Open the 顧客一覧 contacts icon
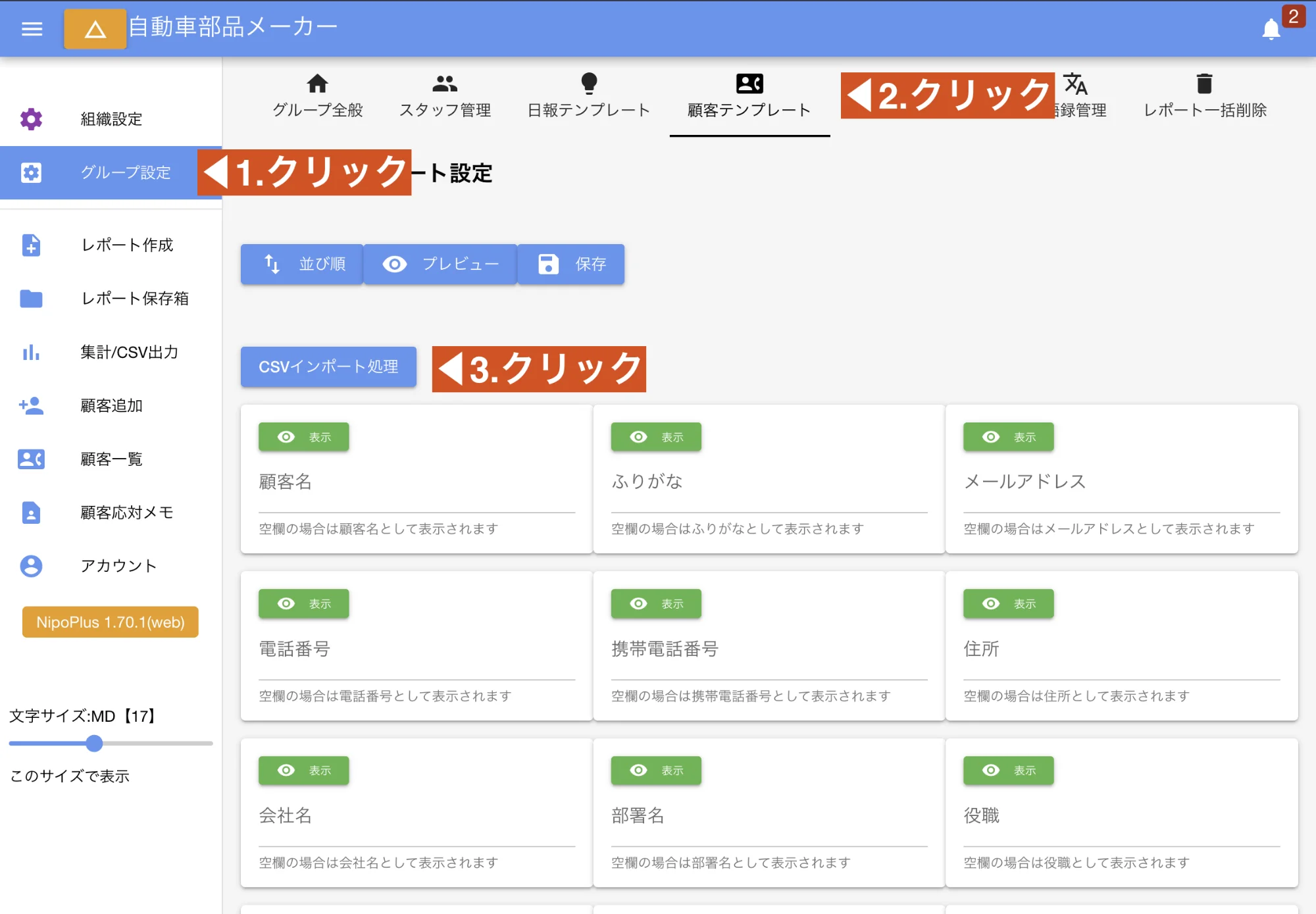Image resolution: width=1316 pixels, height=914 pixels. click(30, 459)
